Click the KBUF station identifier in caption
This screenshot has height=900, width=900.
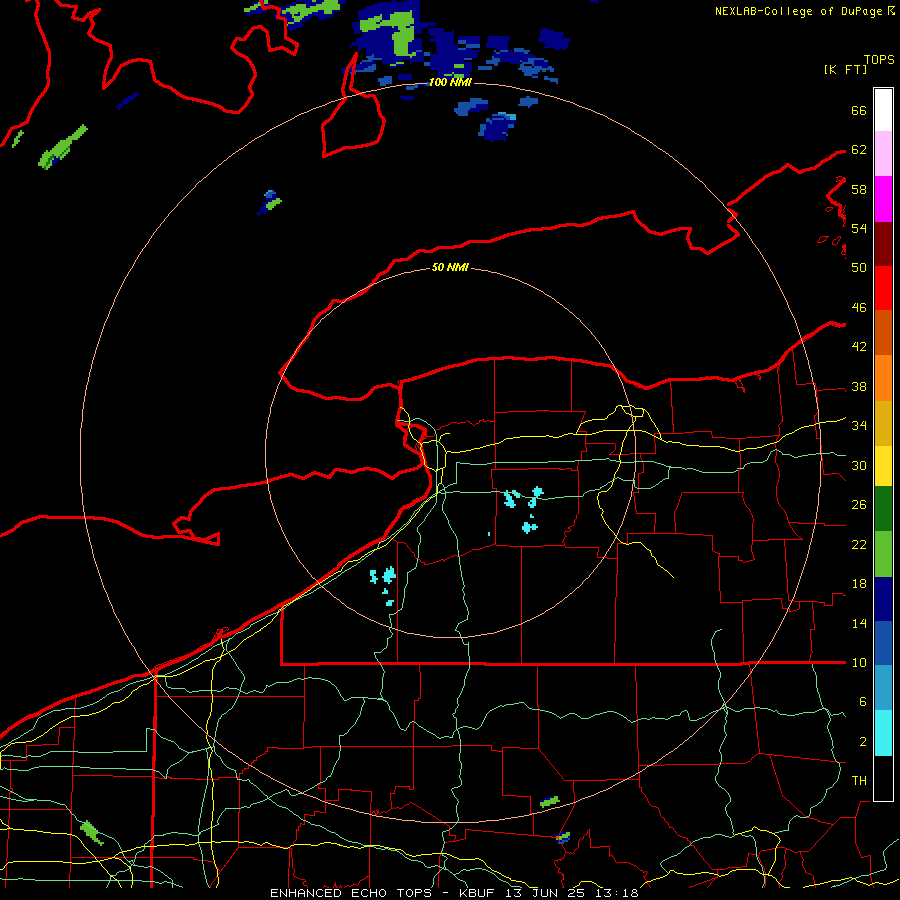479,893
